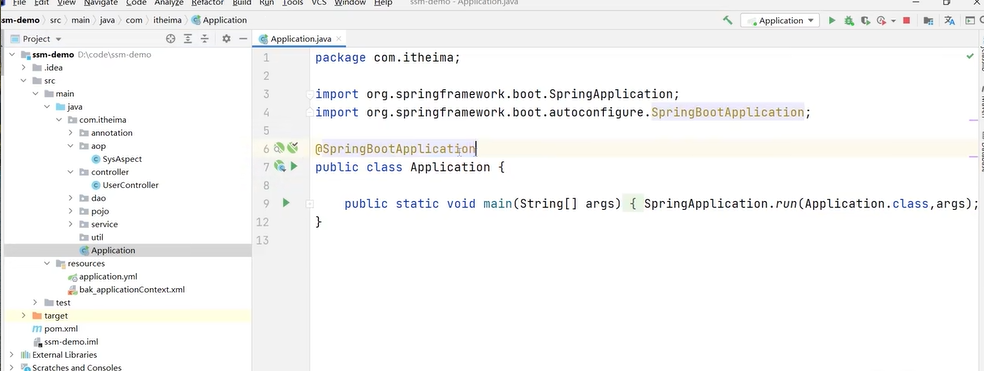Expand the service package
Screen dimensions: 984x371
71,224
